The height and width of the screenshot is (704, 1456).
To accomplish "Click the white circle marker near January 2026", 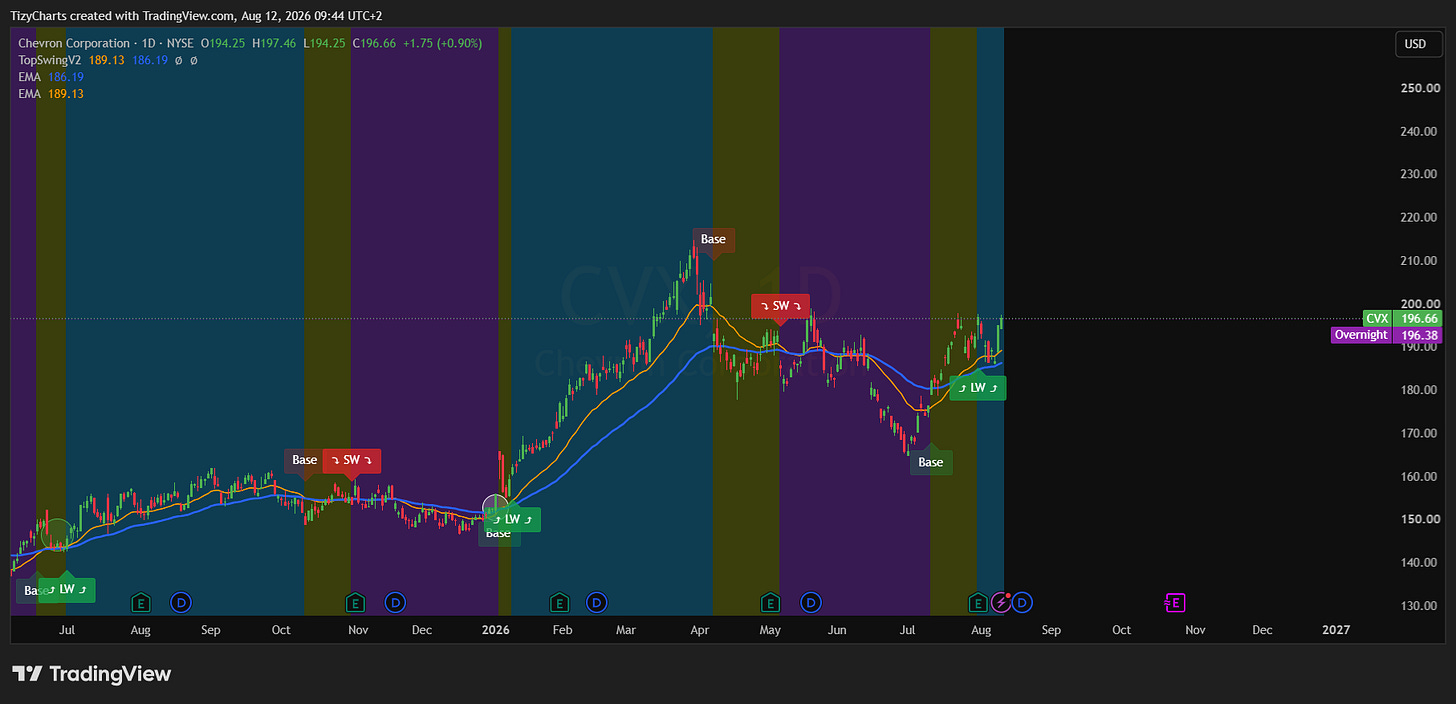I will click(x=496, y=508).
